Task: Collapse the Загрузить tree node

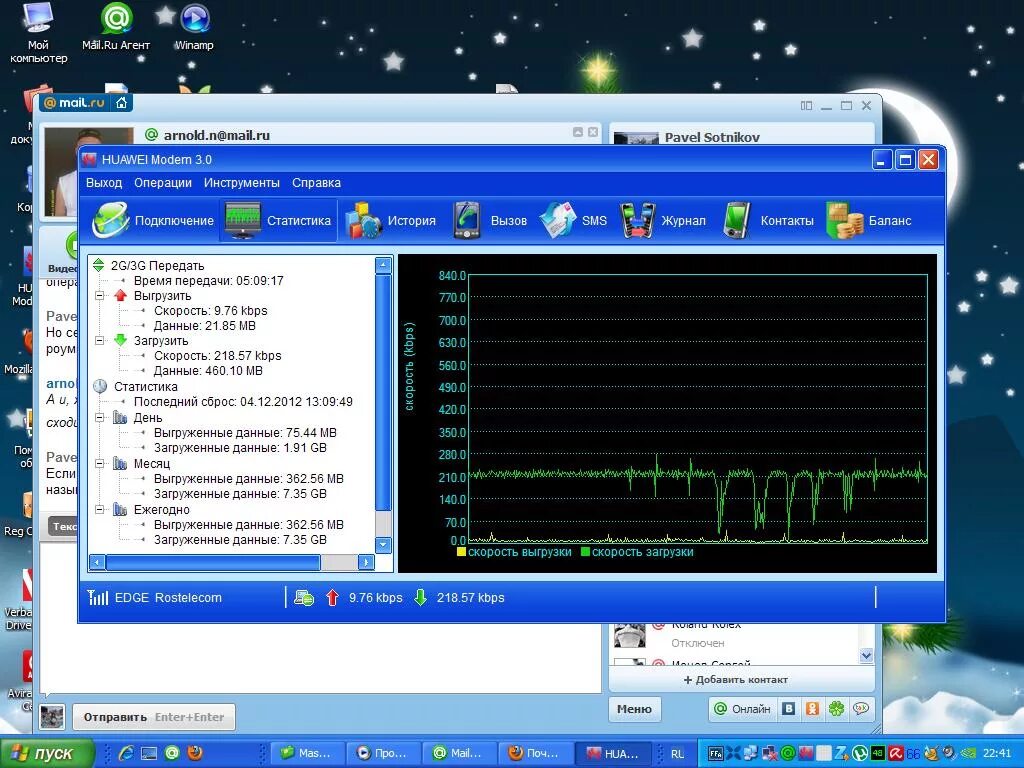Action: point(100,341)
